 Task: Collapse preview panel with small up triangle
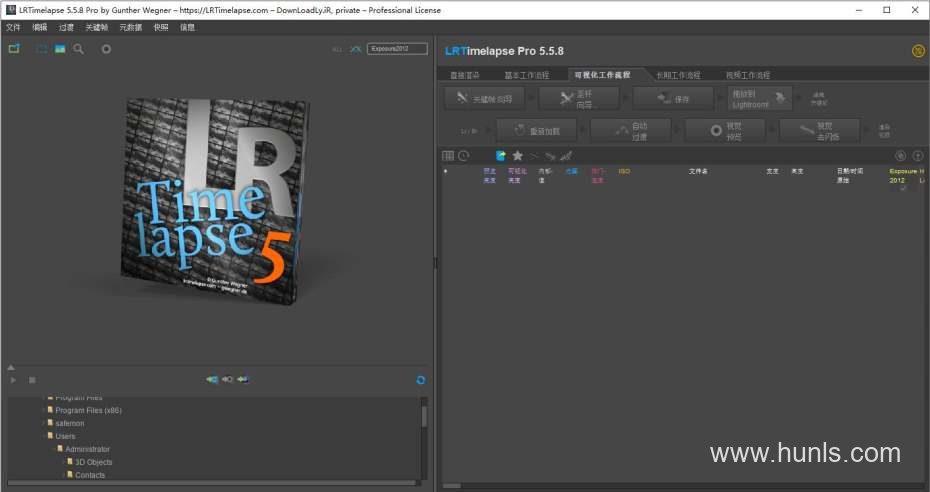(x=11, y=368)
